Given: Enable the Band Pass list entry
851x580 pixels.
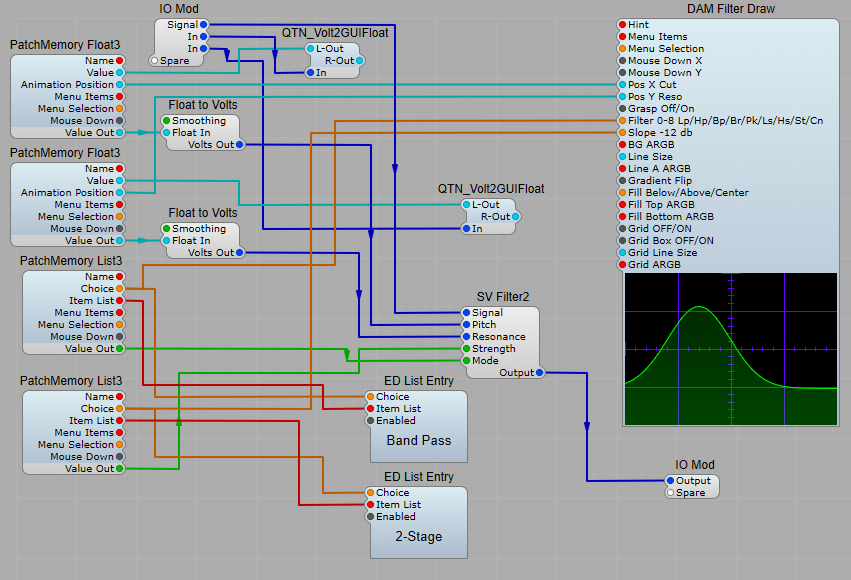Looking at the screenshot, I should click(369, 420).
